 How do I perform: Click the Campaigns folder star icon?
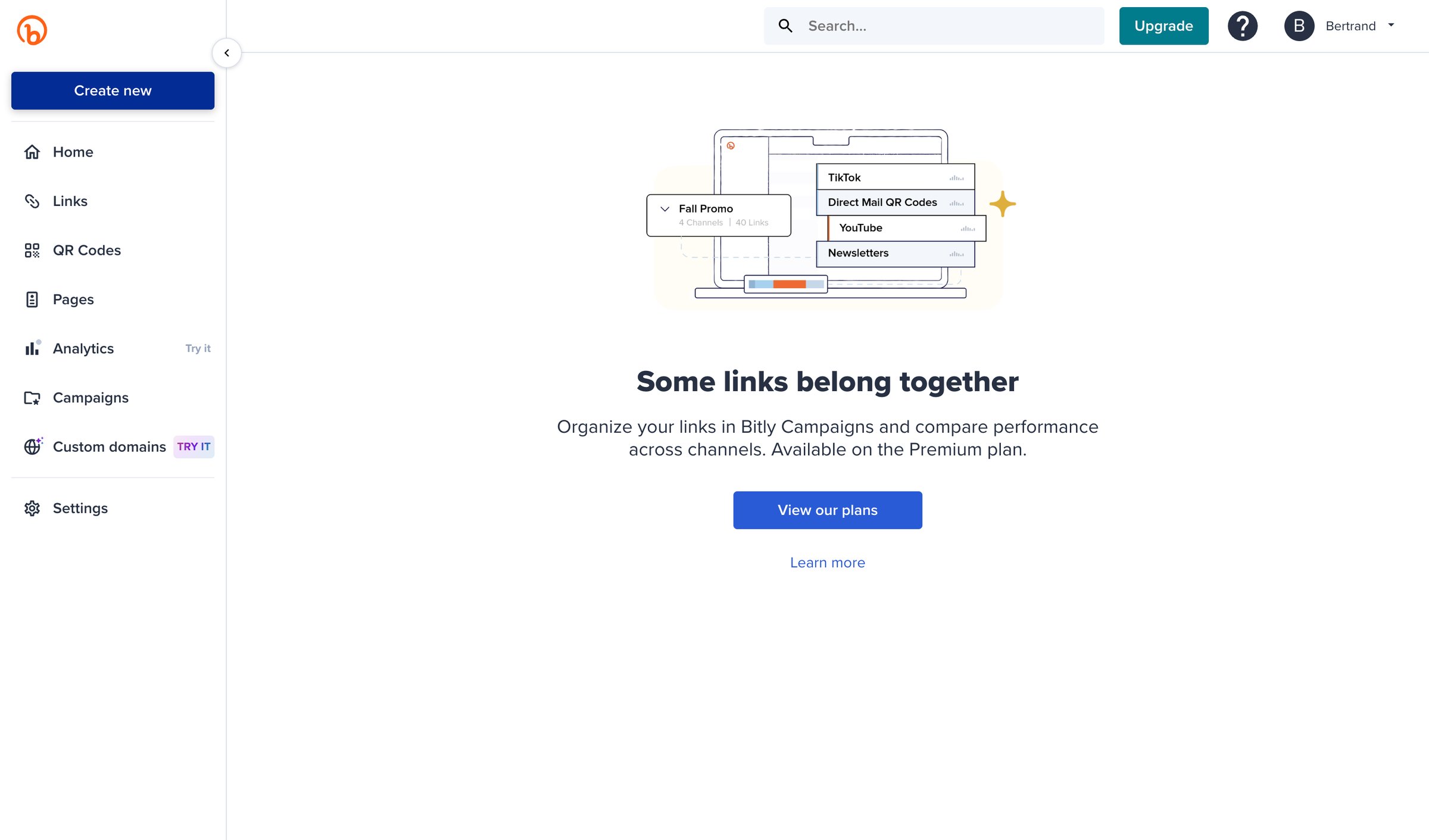point(32,398)
